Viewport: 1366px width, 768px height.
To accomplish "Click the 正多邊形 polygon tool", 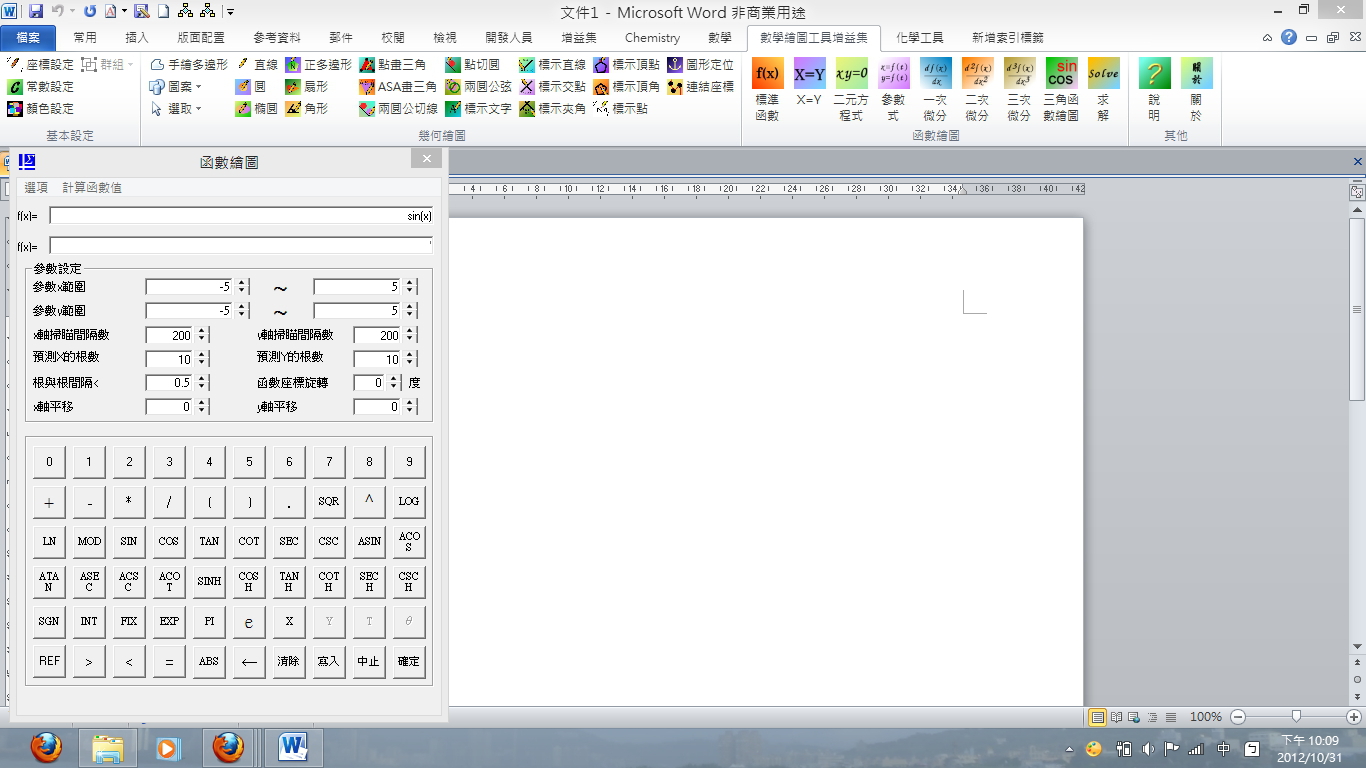I will click(x=319, y=64).
